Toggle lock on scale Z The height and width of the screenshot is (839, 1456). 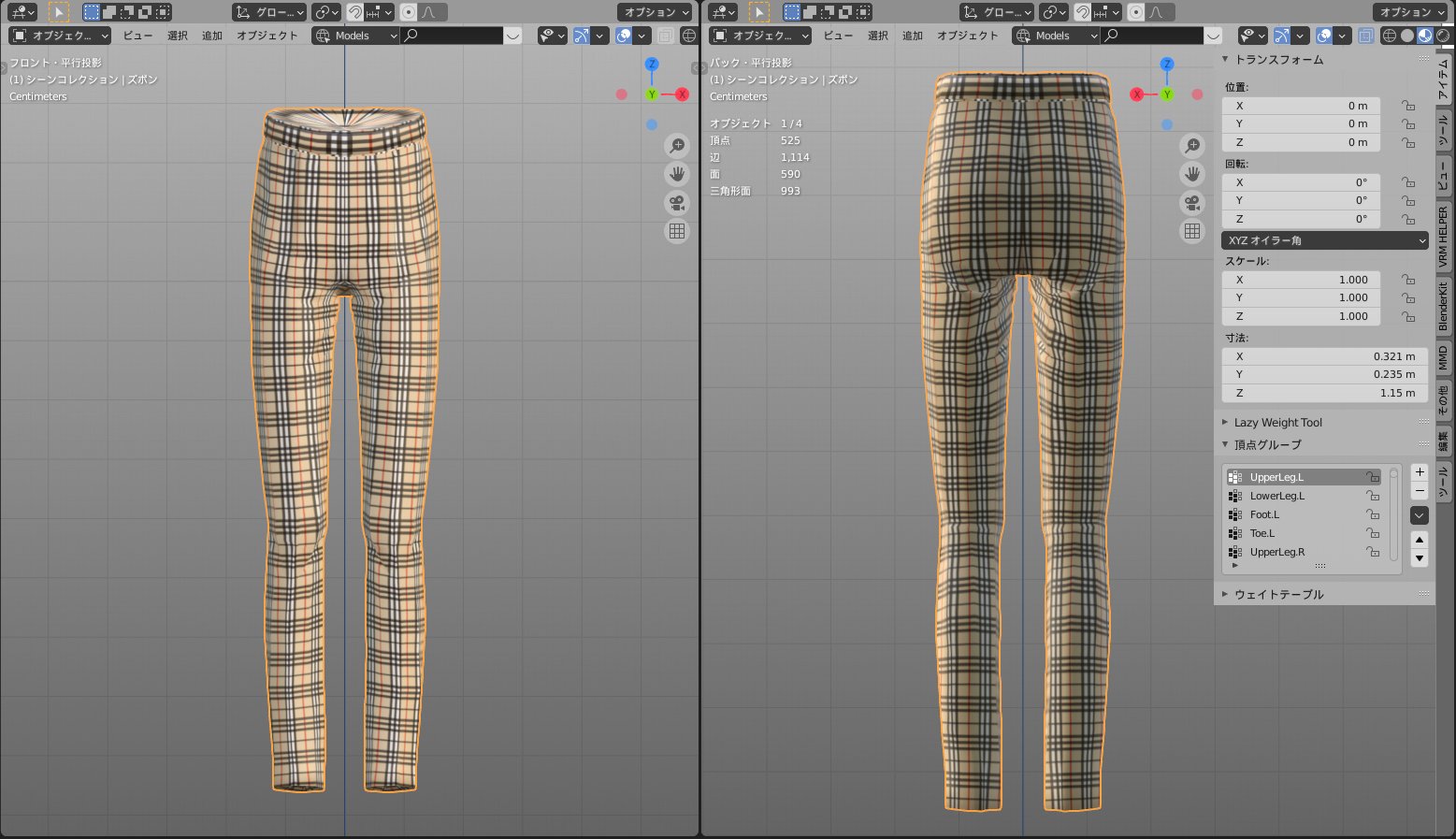pyautogui.click(x=1407, y=316)
